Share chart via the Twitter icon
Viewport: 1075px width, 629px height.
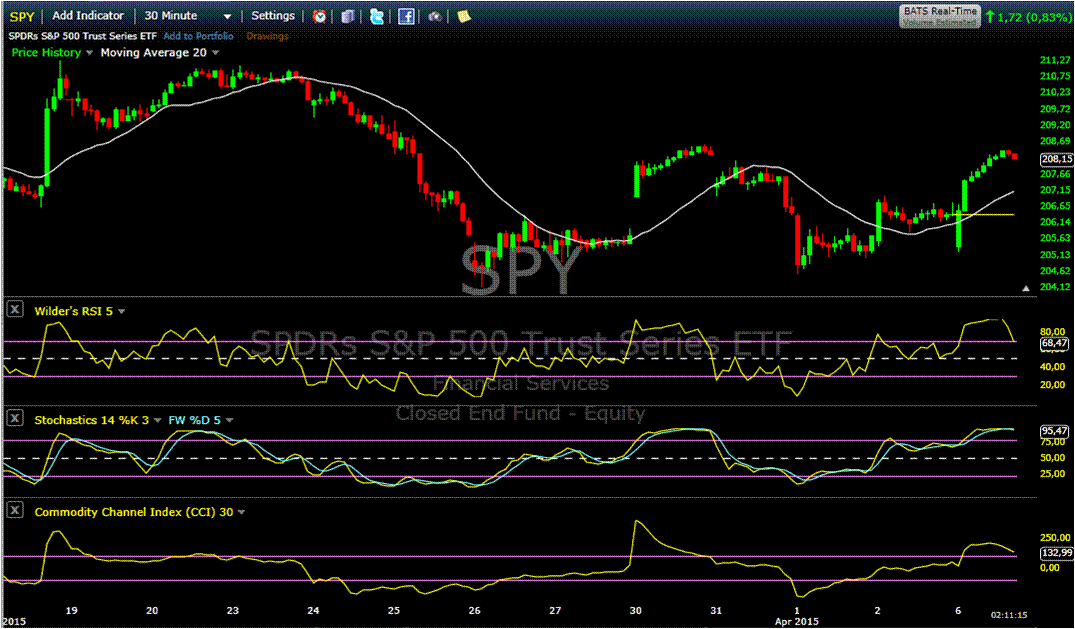click(x=377, y=16)
